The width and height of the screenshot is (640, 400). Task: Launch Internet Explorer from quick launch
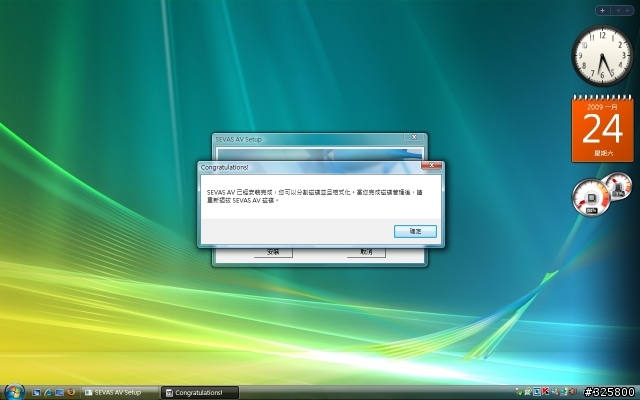tap(48, 393)
